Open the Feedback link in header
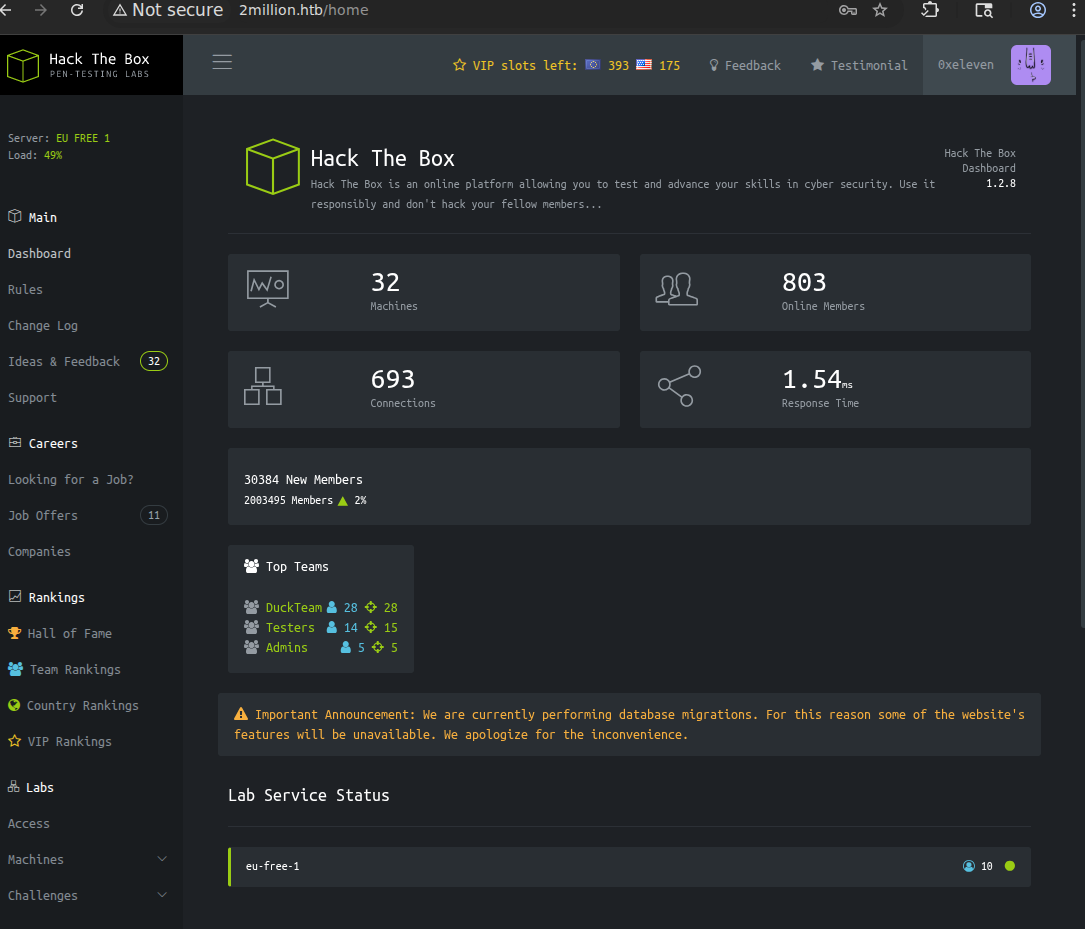 745,65
